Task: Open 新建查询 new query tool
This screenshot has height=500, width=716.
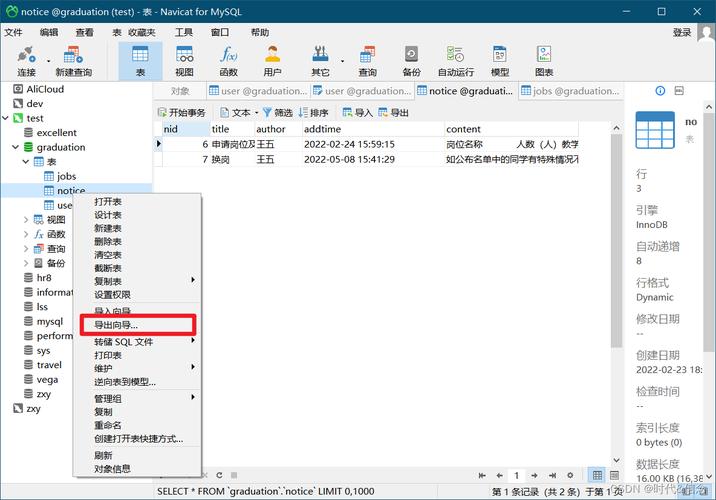Action: click(x=73, y=61)
